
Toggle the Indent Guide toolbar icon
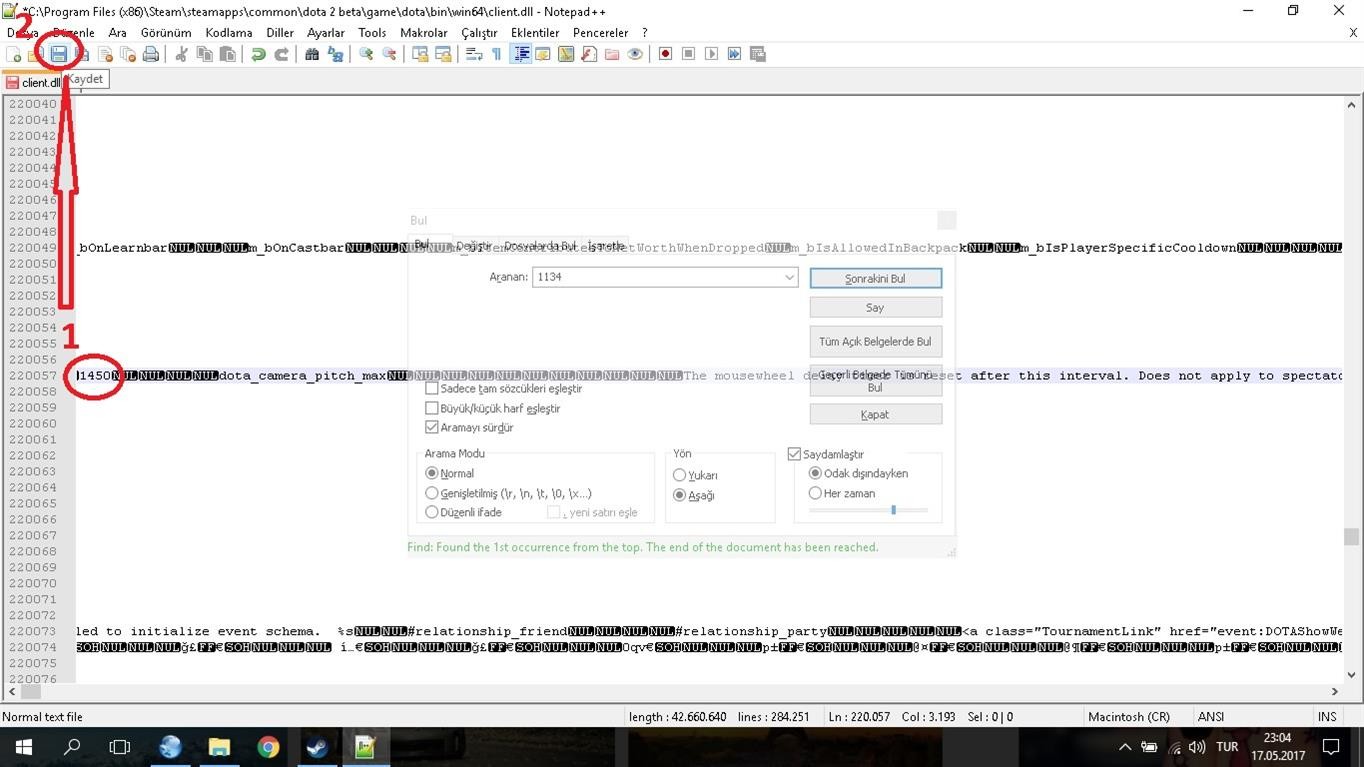(x=521, y=54)
